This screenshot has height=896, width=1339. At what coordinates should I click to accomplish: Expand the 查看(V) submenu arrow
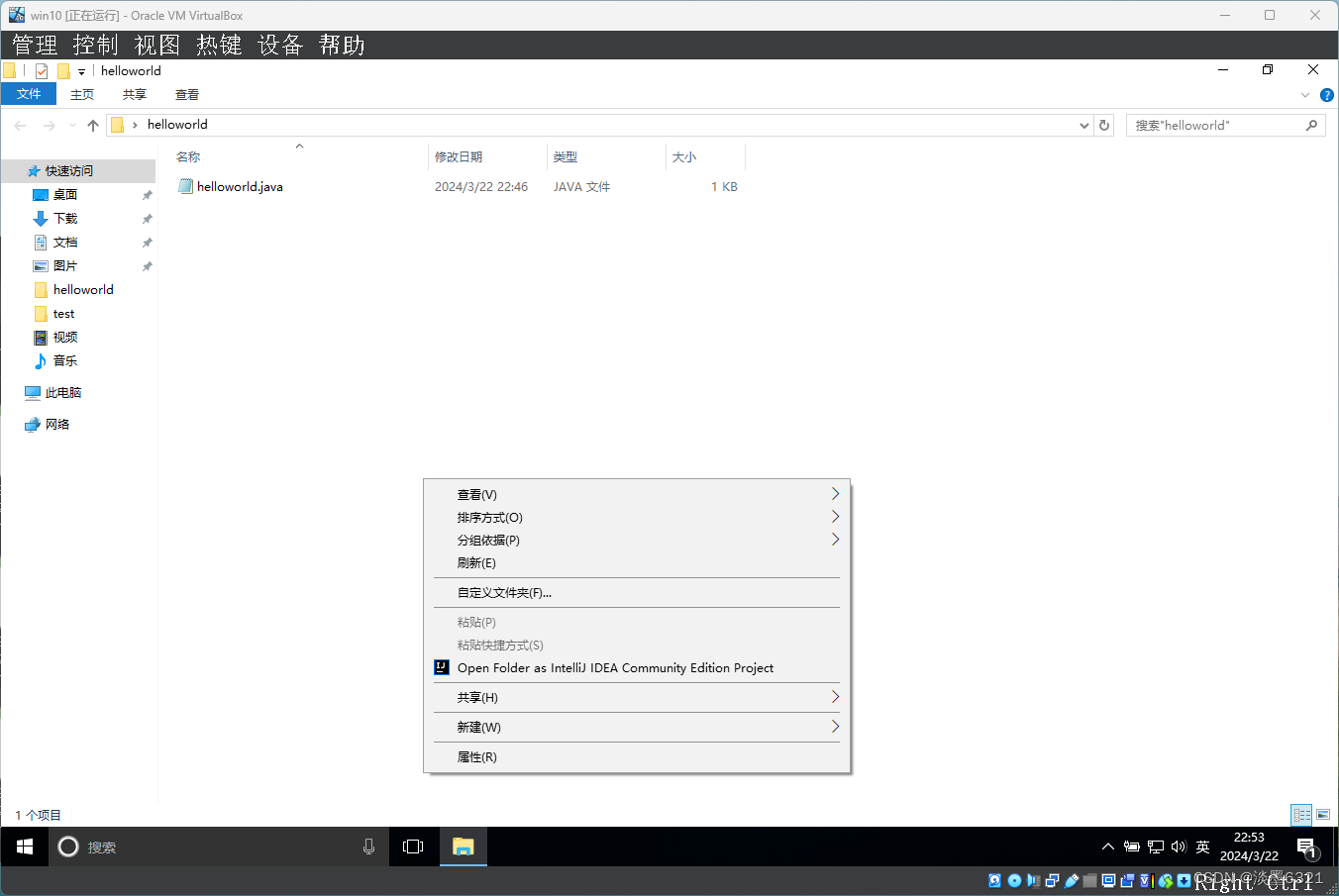point(835,494)
